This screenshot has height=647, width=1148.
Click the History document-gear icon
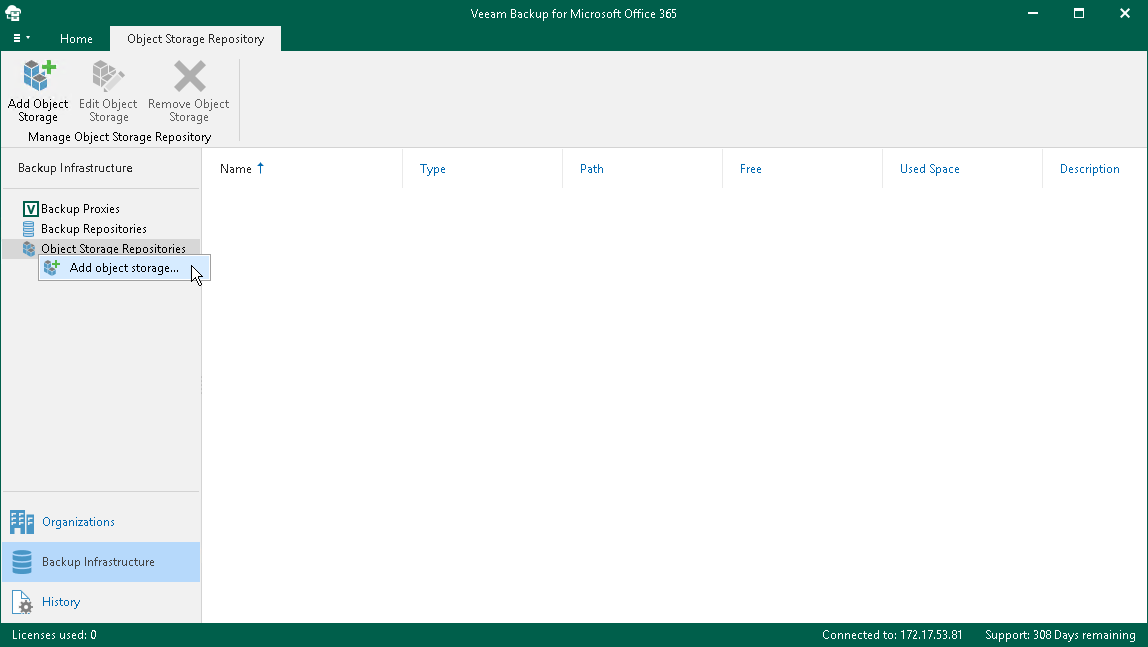(x=22, y=602)
